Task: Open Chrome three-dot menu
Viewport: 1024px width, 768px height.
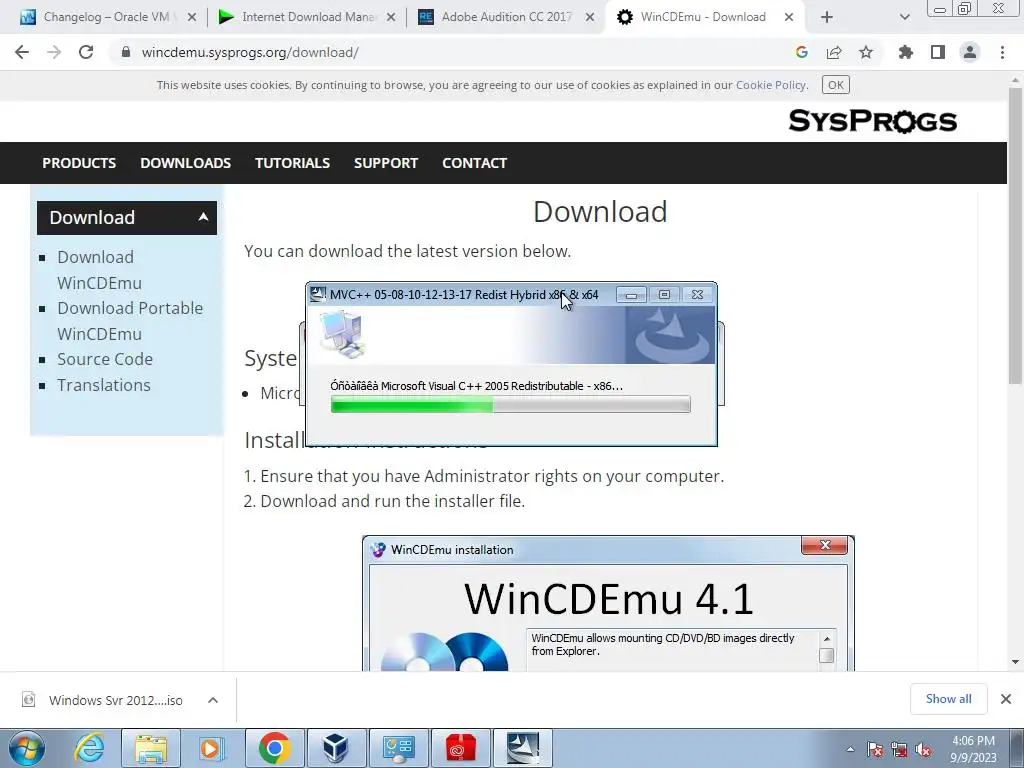Action: tap(1002, 52)
